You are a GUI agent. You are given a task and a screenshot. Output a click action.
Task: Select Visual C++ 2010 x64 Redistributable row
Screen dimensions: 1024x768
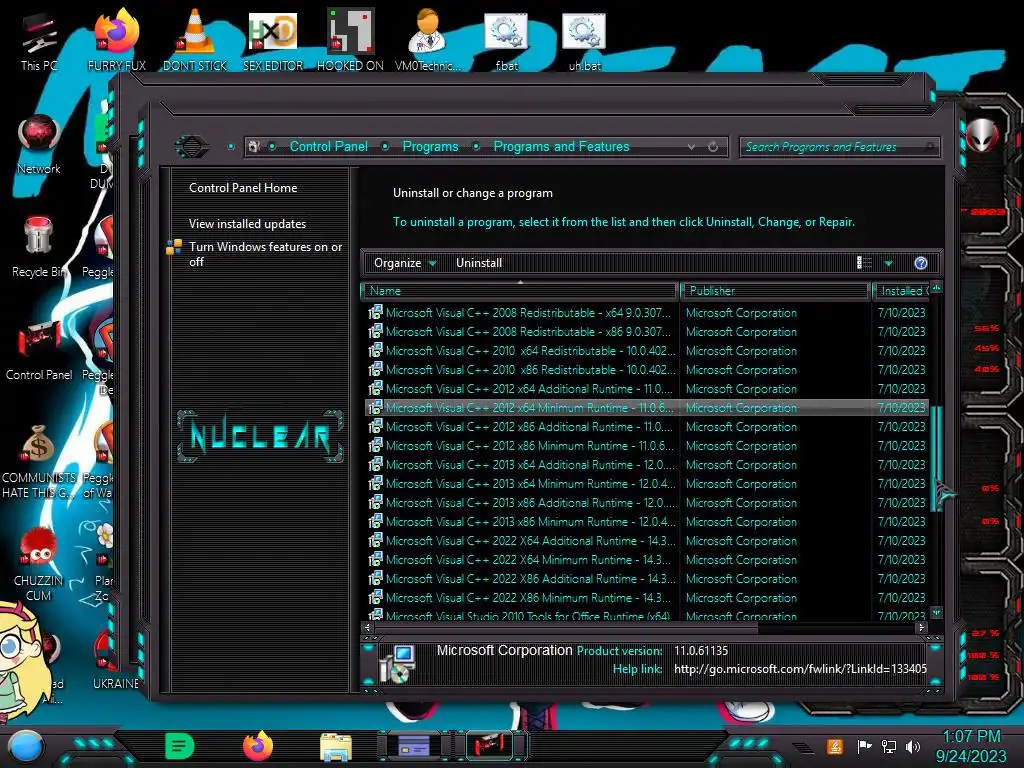pyautogui.click(x=647, y=351)
